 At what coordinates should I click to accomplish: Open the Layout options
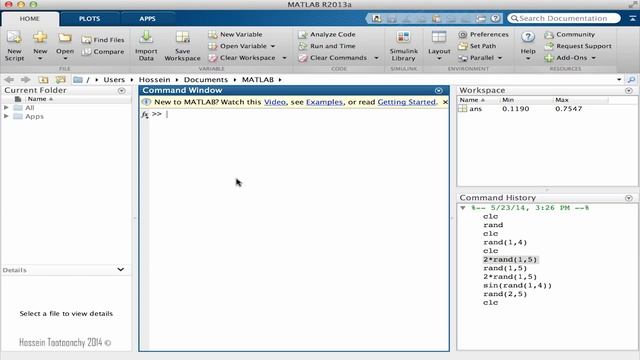(439, 46)
